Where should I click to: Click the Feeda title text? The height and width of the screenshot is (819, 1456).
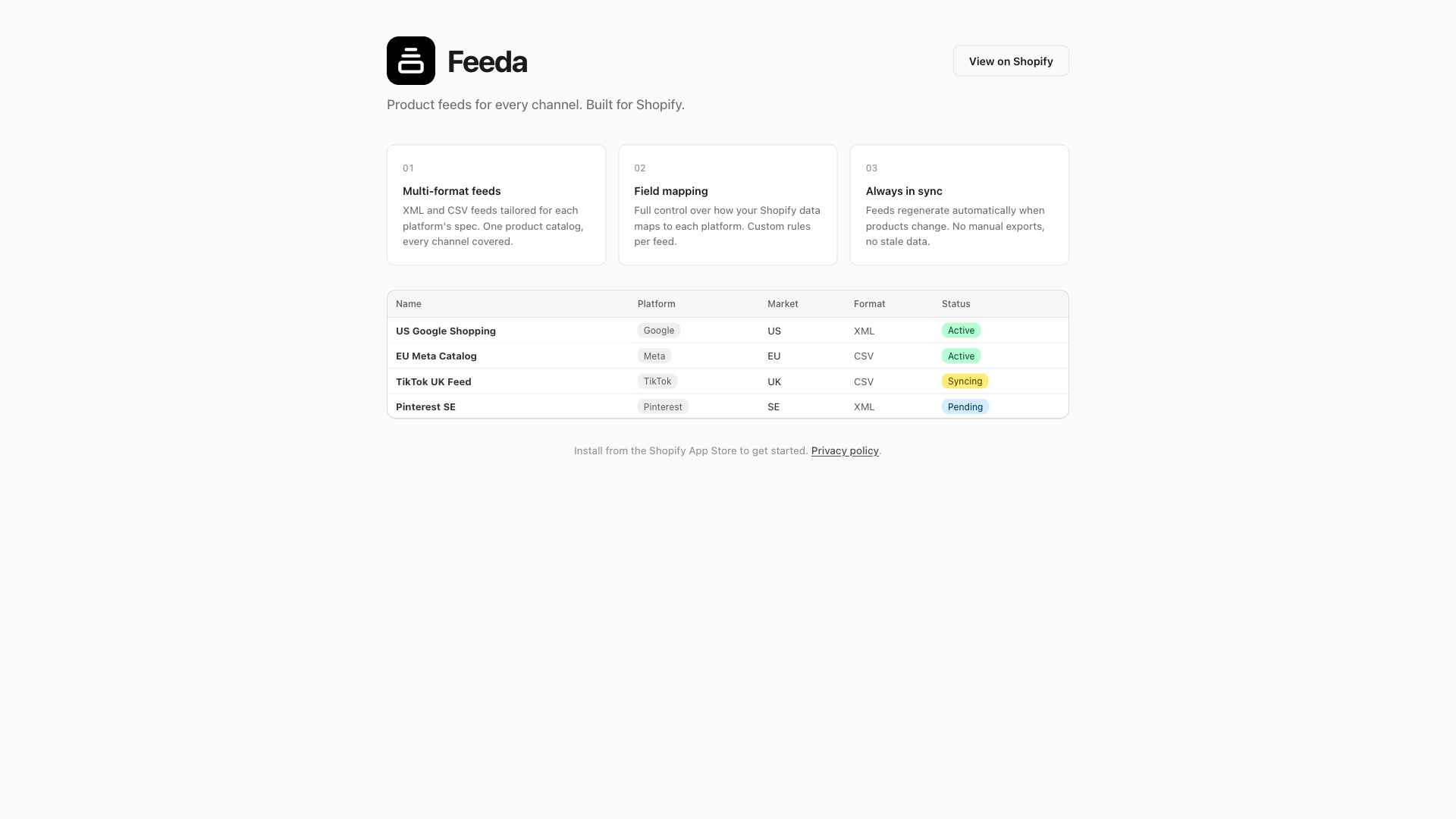(x=487, y=61)
